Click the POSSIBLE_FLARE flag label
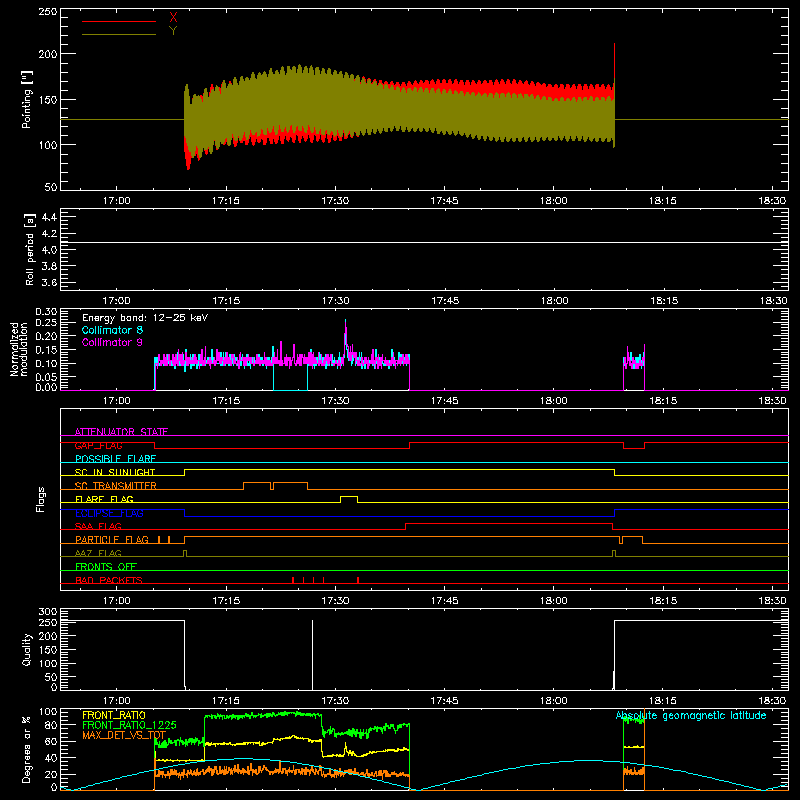Screen dimensions: 800x800 pyautogui.click(x=115, y=459)
